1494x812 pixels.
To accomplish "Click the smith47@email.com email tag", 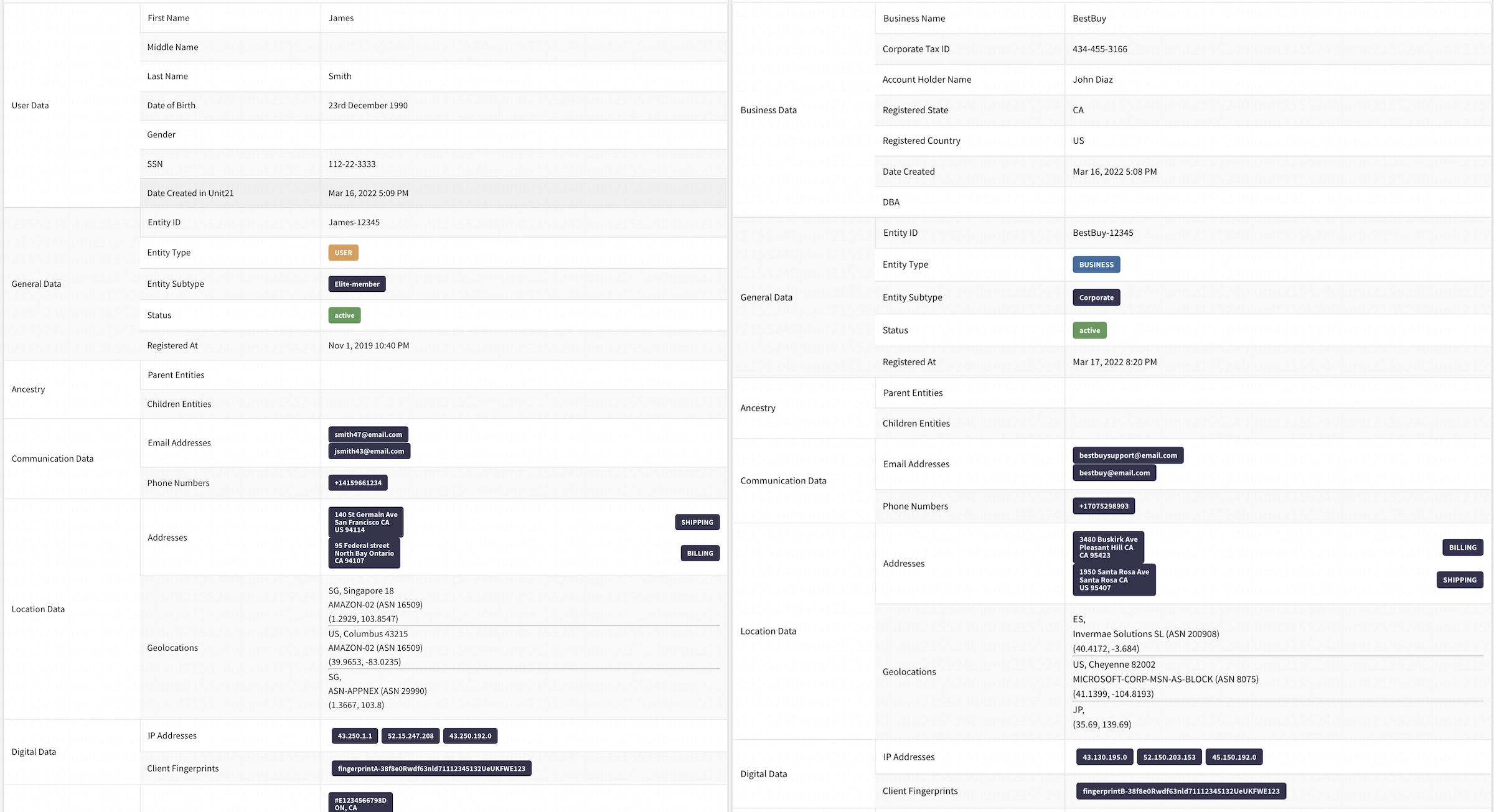I will 368,434.
